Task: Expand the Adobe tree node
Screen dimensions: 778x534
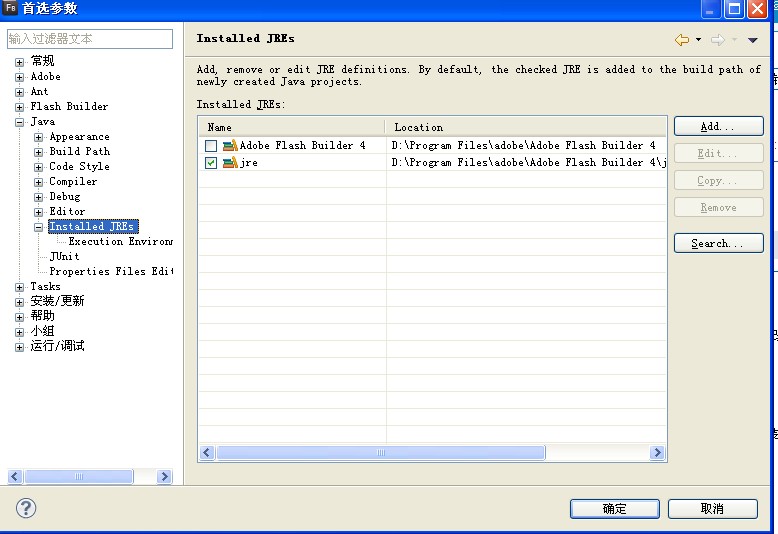Action: pos(19,77)
